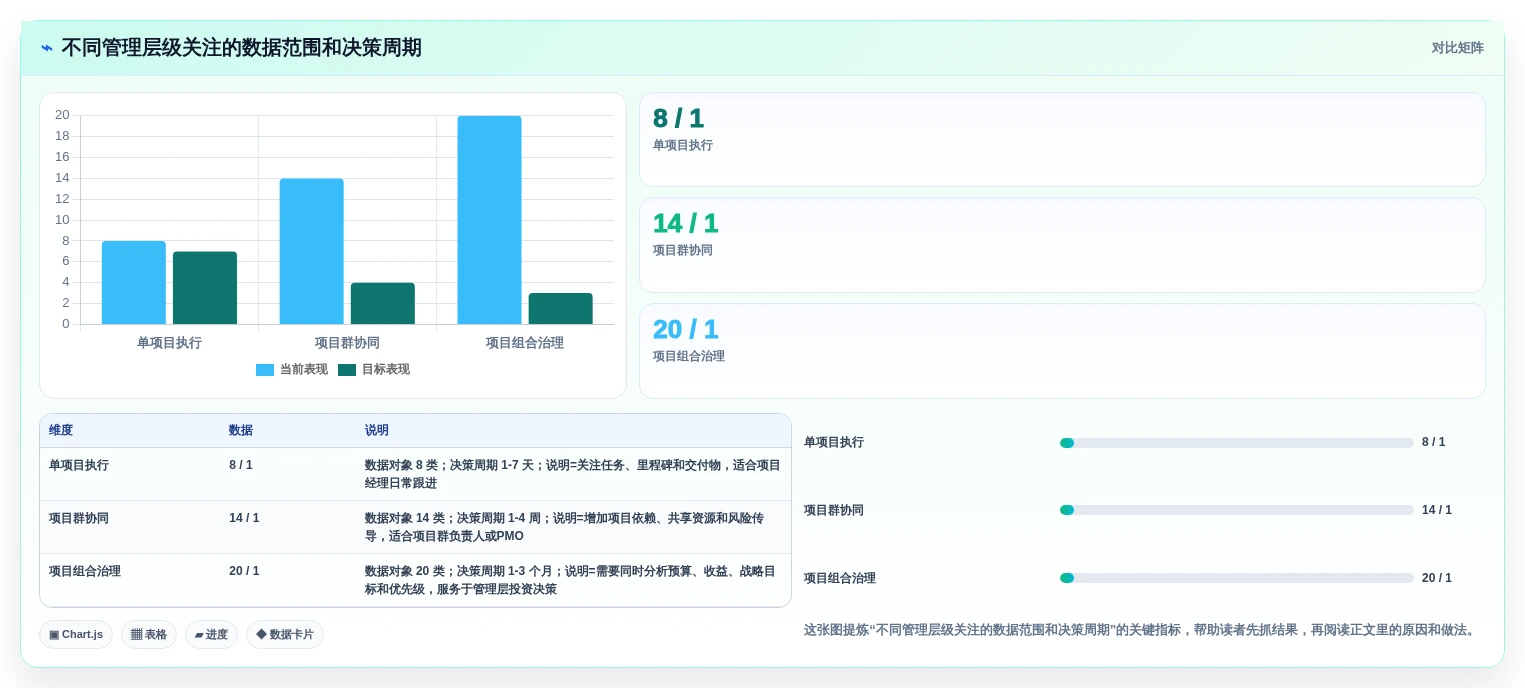This screenshot has height=688, width=1525.
Task: Click the 项目群协同 progress bar
Action: click(x=1237, y=510)
